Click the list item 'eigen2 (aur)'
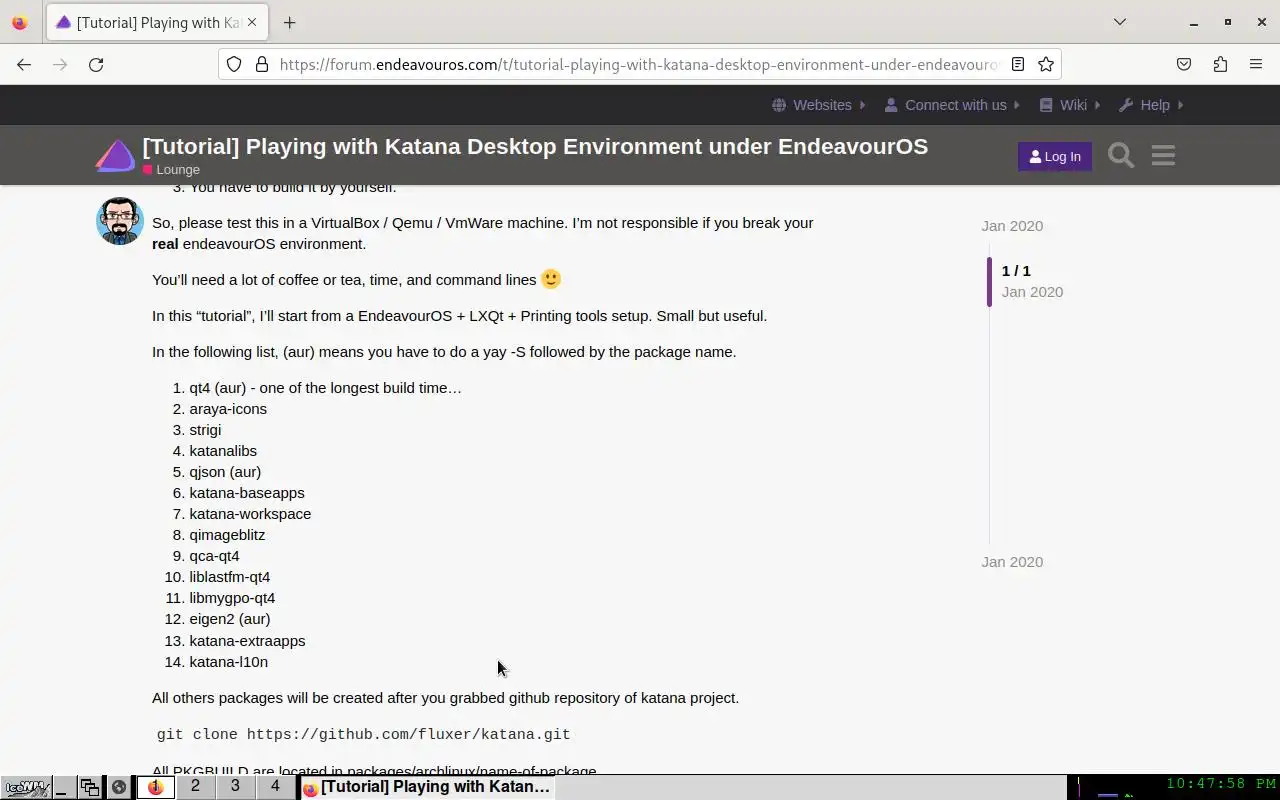 click(x=229, y=619)
